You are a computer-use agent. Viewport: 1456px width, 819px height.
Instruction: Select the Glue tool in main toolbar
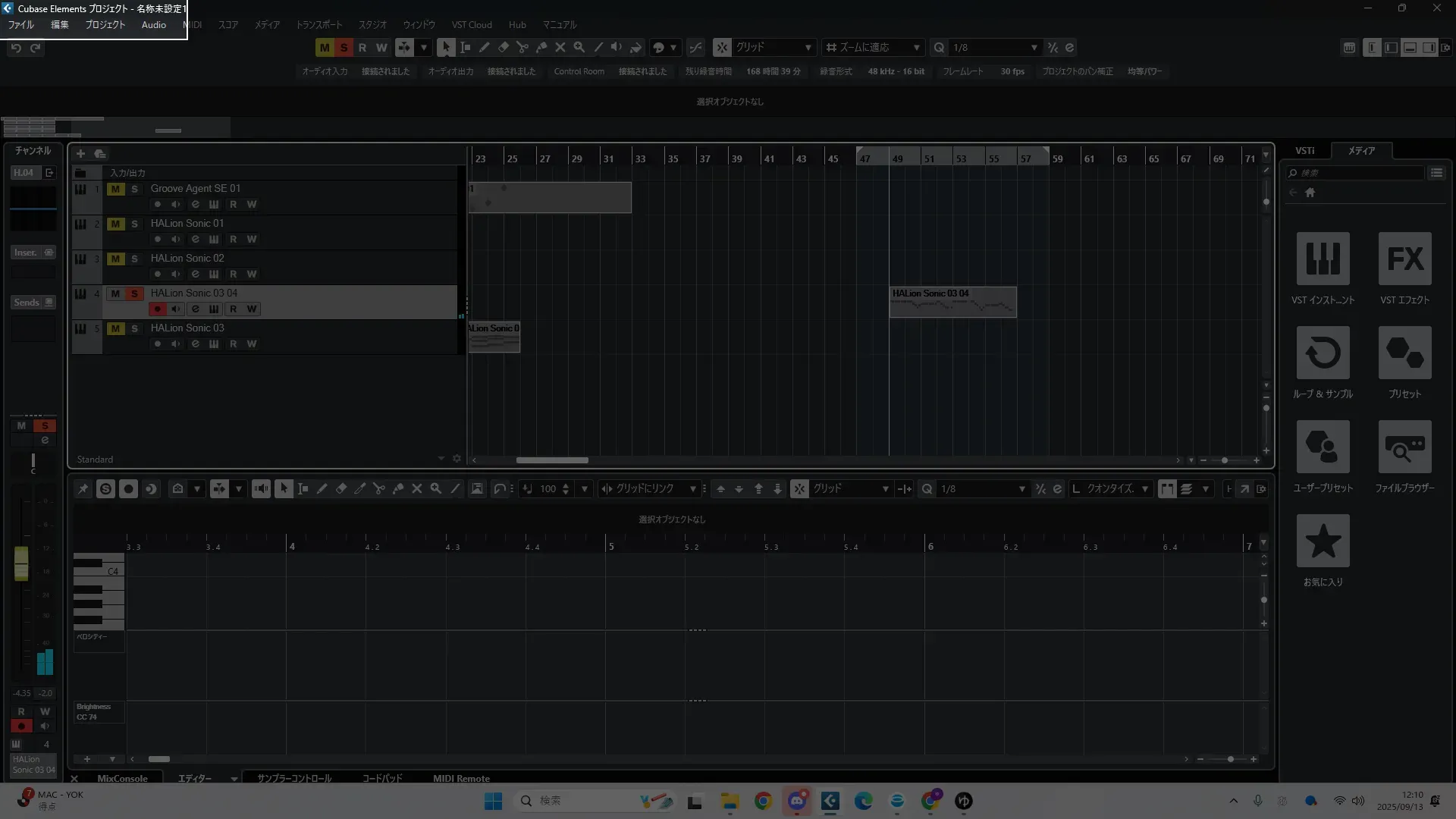coord(541,47)
